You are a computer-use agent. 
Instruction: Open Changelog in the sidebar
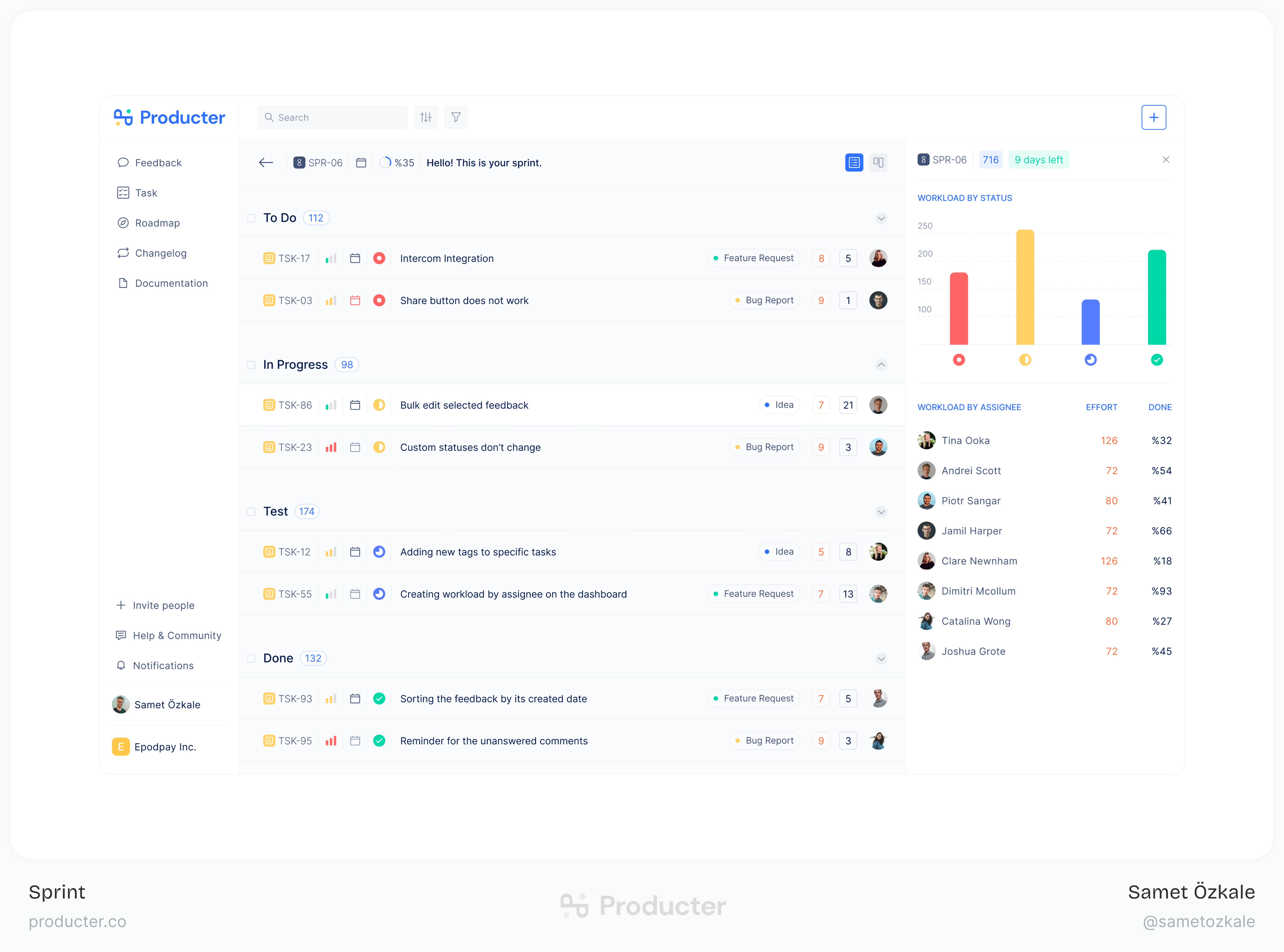(x=160, y=253)
